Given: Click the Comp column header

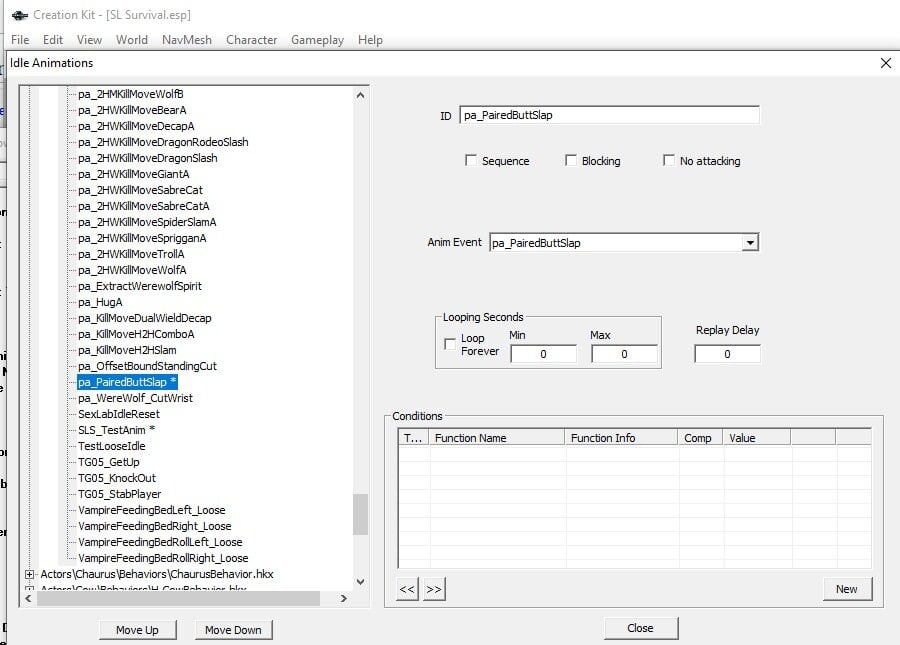Looking at the screenshot, I should pyautogui.click(x=700, y=438).
